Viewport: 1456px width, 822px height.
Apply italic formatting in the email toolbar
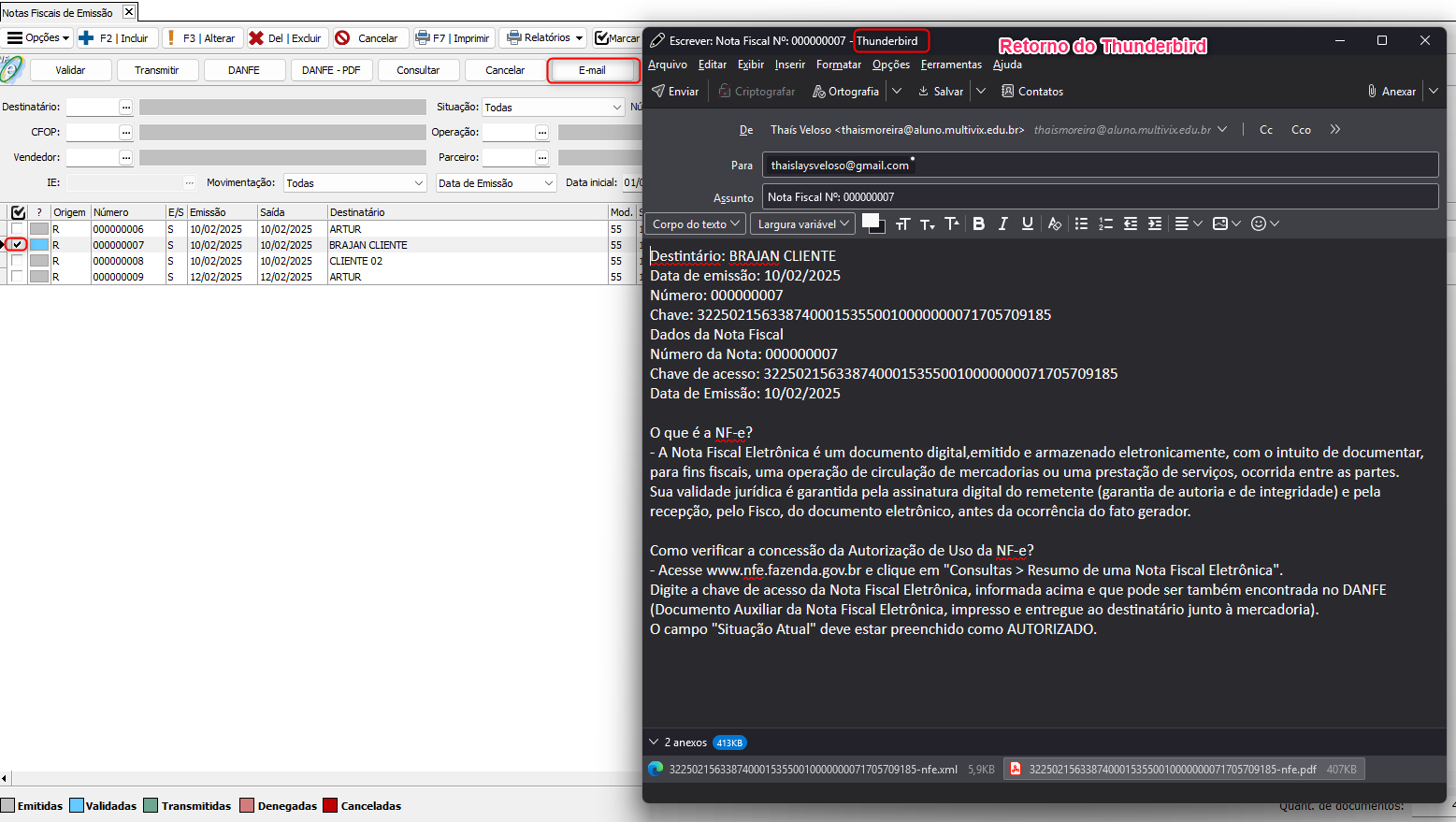tap(1002, 224)
